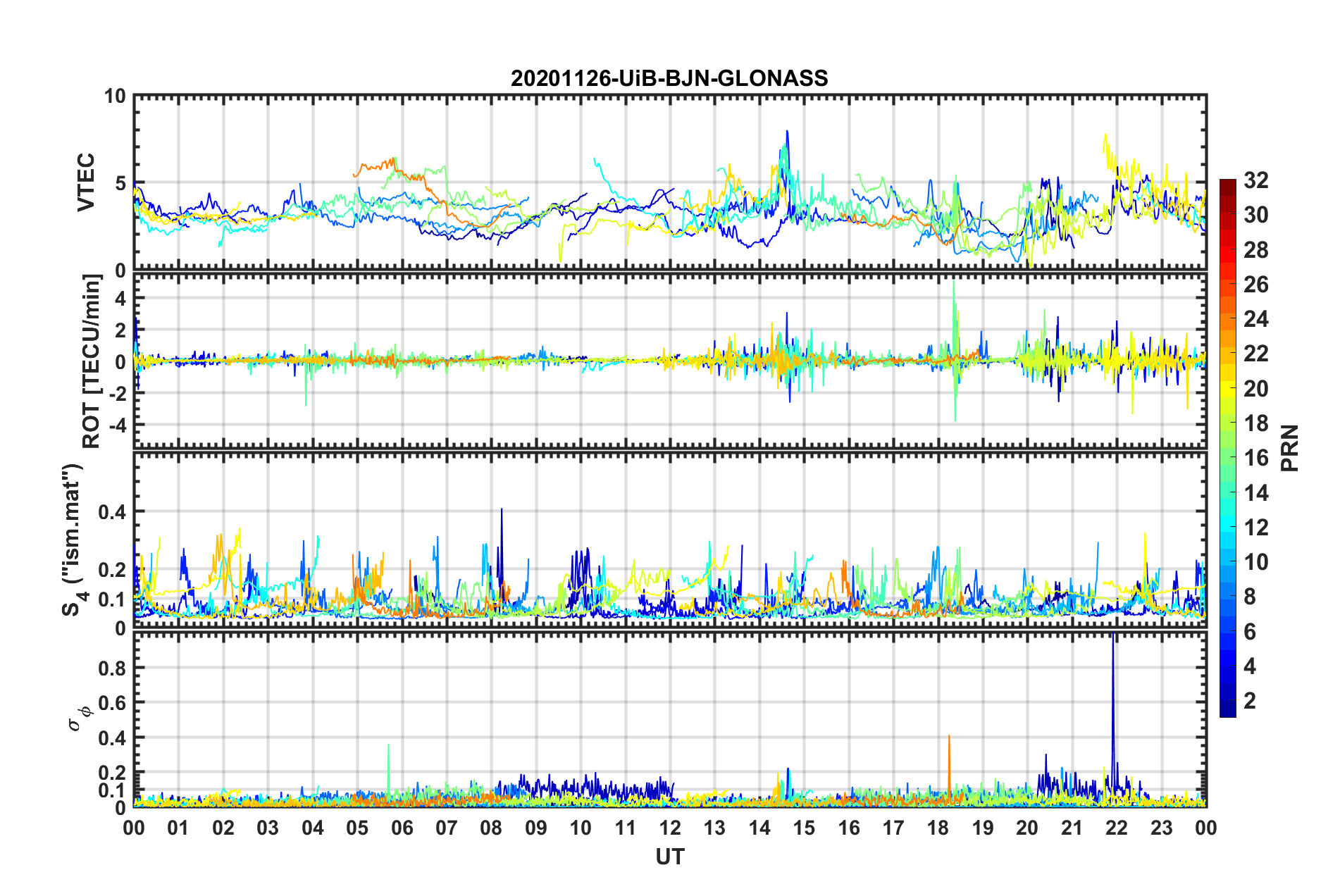Select the 05 hour tick label
The height and width of the screenshot is (896, 1340).
(x=357, y=828)
